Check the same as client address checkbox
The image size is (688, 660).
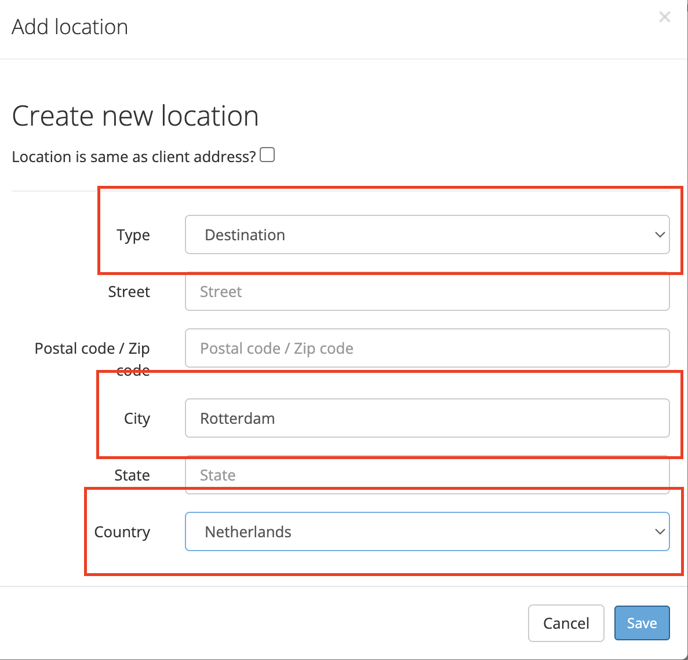pos(267,155)
